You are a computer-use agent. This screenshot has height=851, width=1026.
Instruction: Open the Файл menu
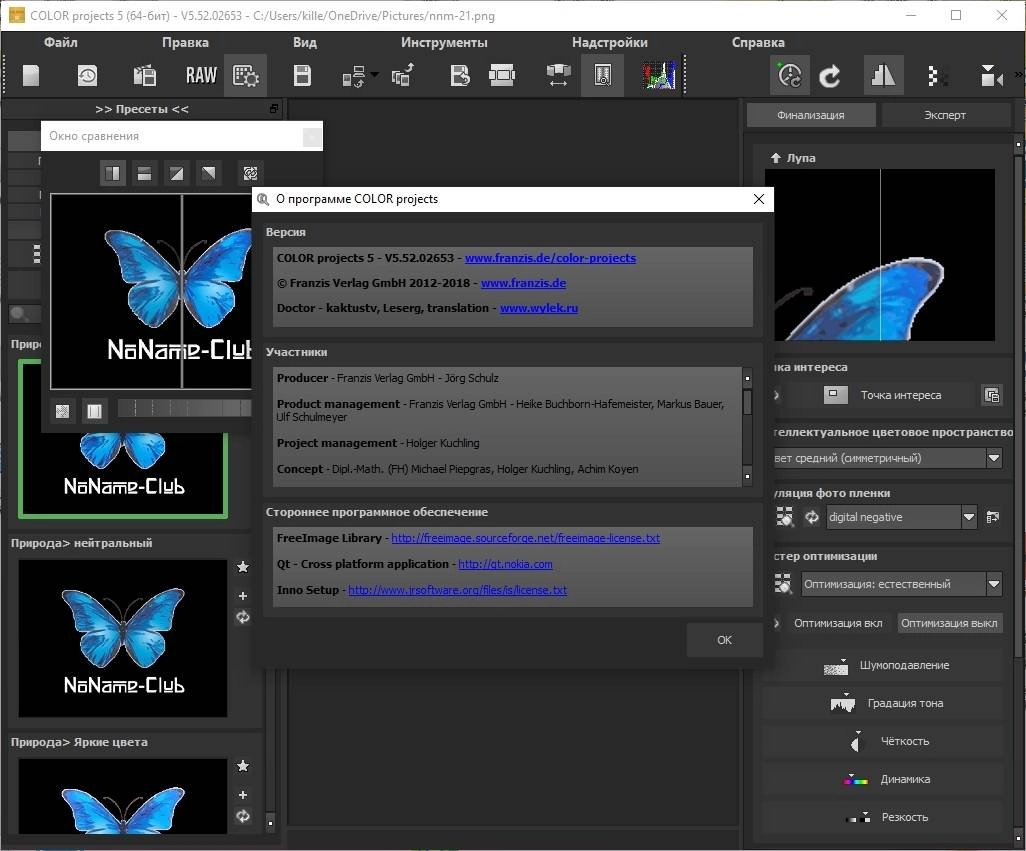pos(61,43)
